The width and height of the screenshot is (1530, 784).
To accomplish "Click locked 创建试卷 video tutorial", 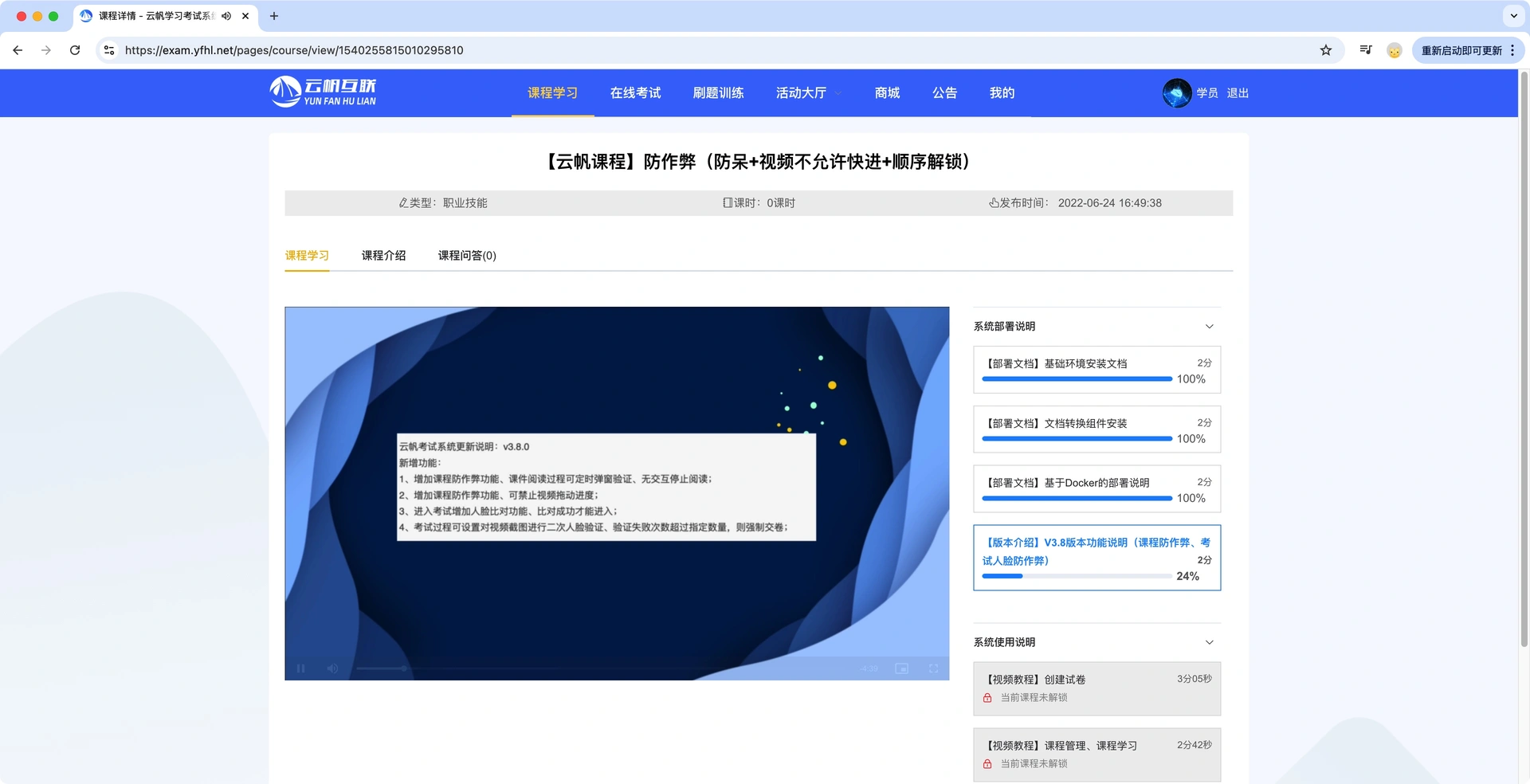I will [1096, 688].
